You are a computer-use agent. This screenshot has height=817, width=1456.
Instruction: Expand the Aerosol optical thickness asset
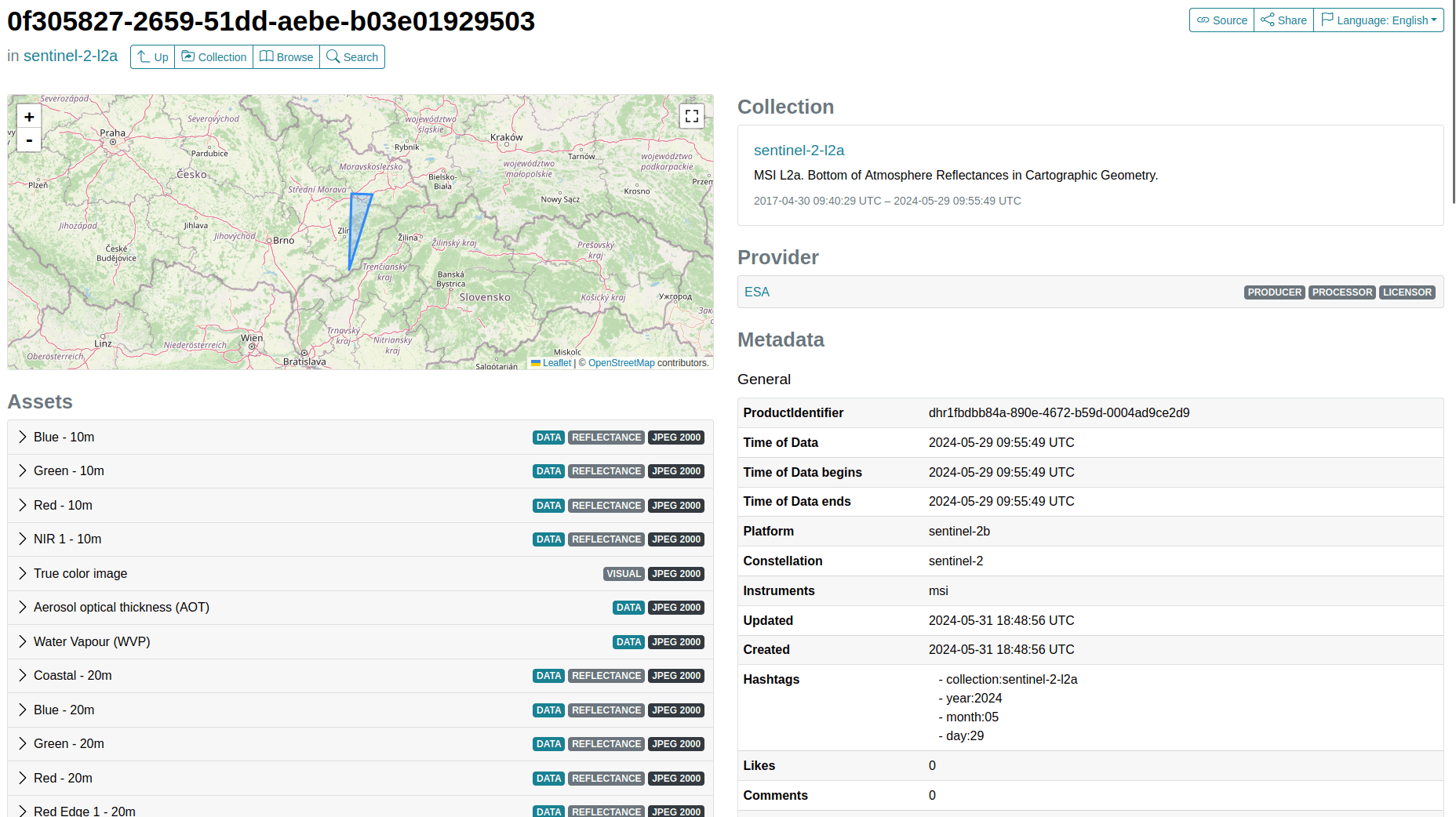(121, 608)
